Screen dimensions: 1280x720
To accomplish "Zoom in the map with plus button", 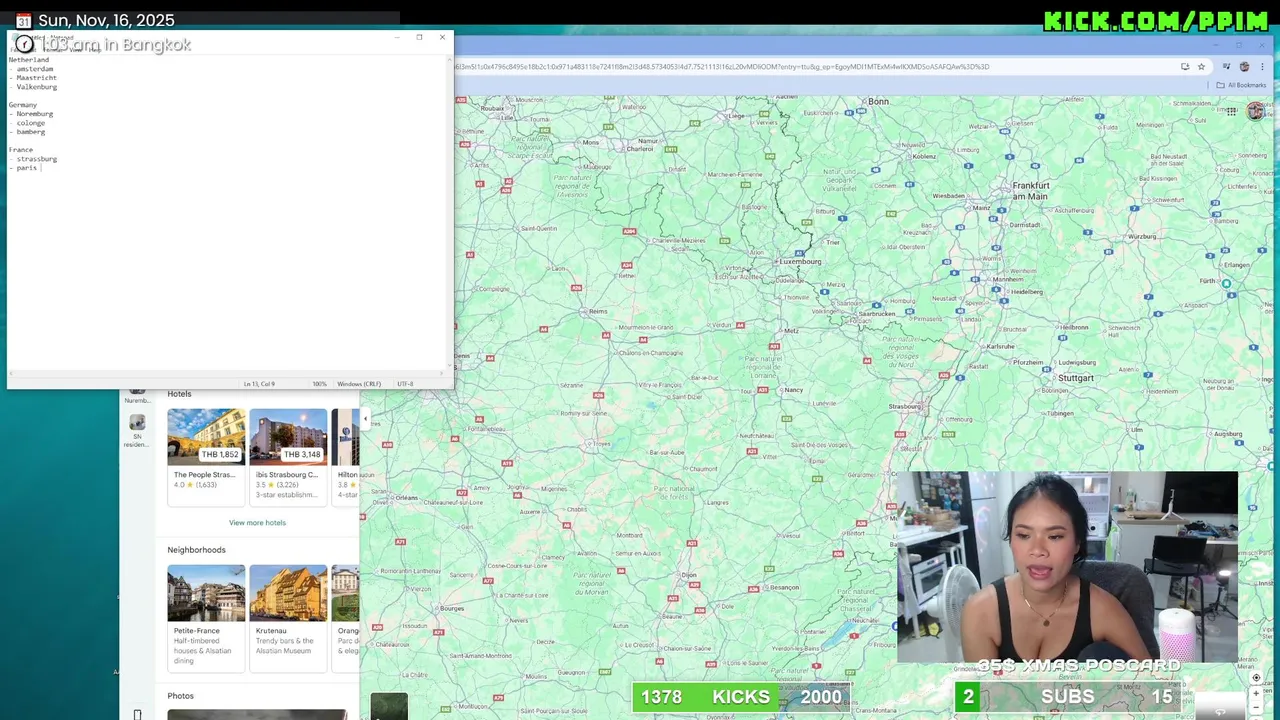I will pyautogui.click(x=1257, y=694).
